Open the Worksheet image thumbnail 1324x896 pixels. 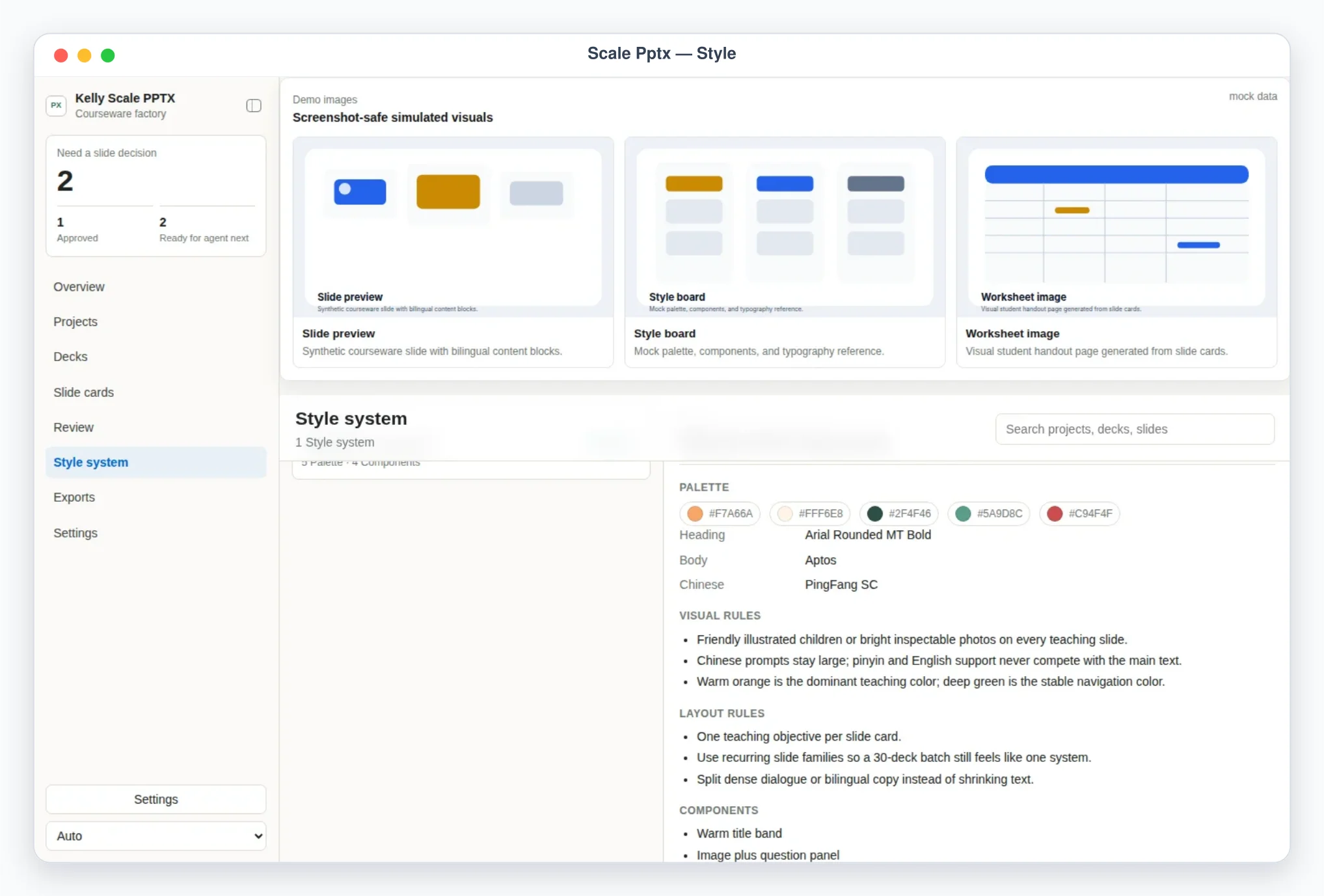click(x=1116, y=228)
